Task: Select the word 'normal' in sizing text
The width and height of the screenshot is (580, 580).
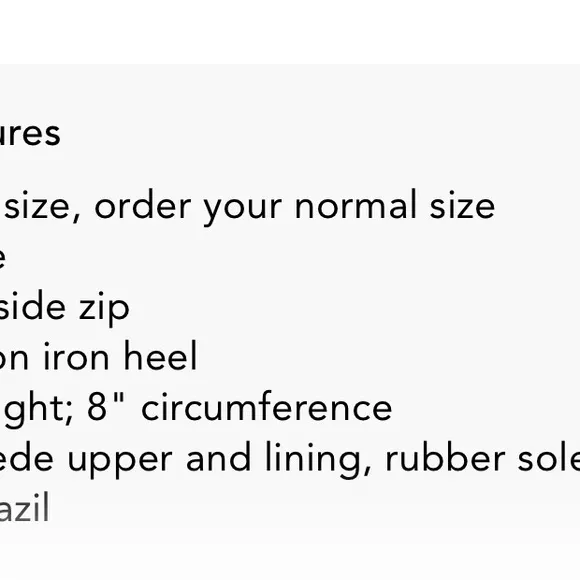Action: pyautogui.click(x=356, y=205)
